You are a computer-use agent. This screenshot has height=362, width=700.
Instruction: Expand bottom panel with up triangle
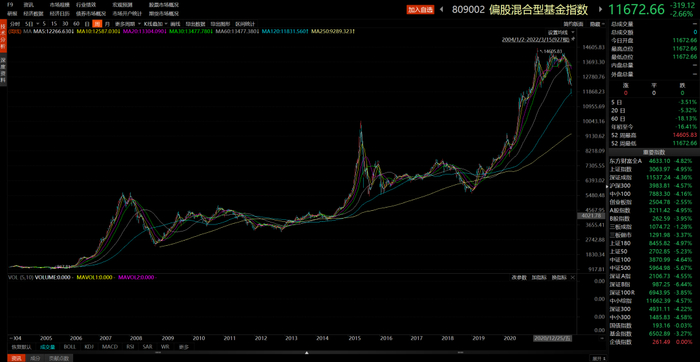[307, 353]
